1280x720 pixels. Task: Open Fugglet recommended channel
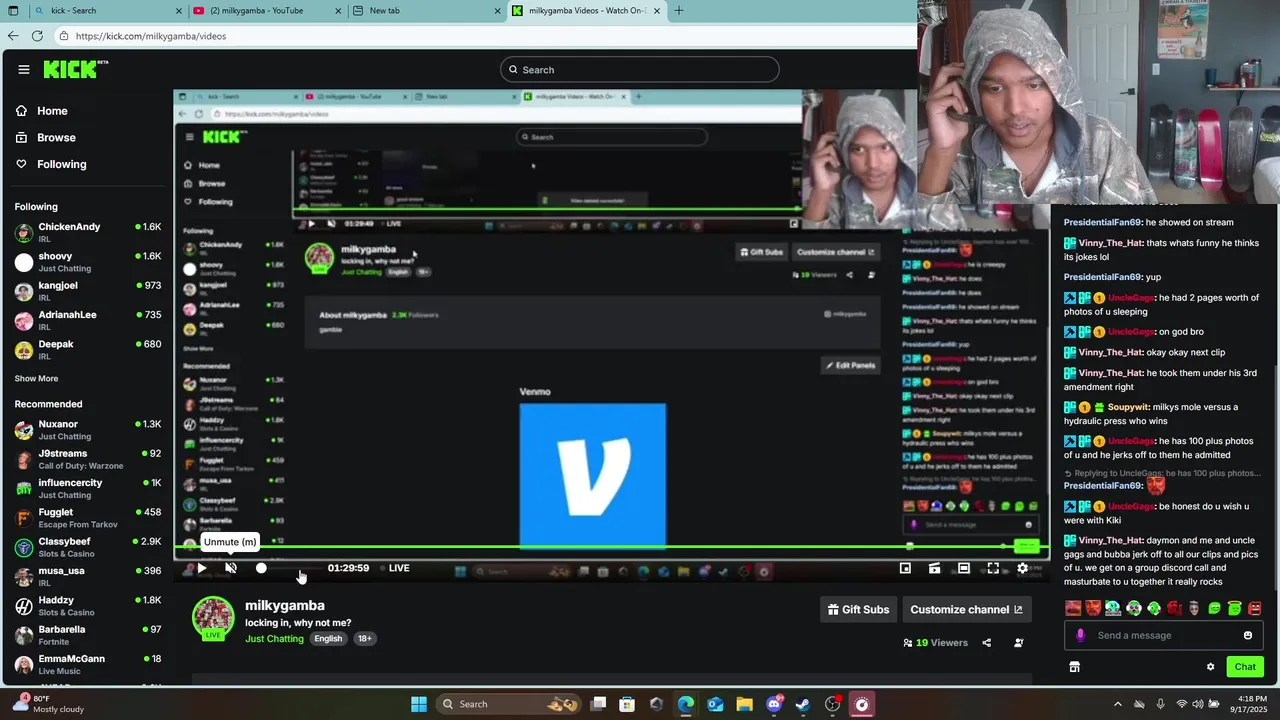click(x=88, y=518)
